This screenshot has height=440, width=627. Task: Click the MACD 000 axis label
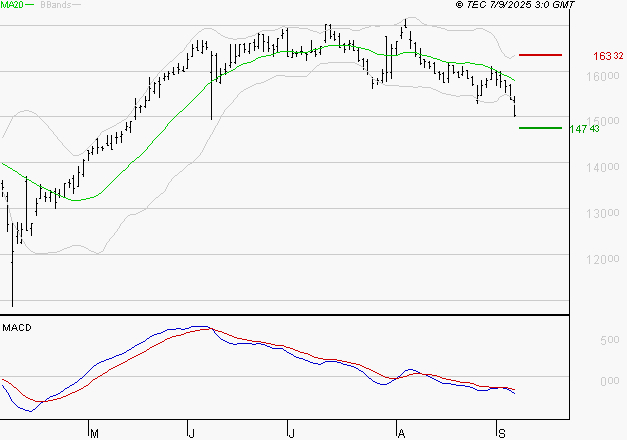tap(609, 381)
